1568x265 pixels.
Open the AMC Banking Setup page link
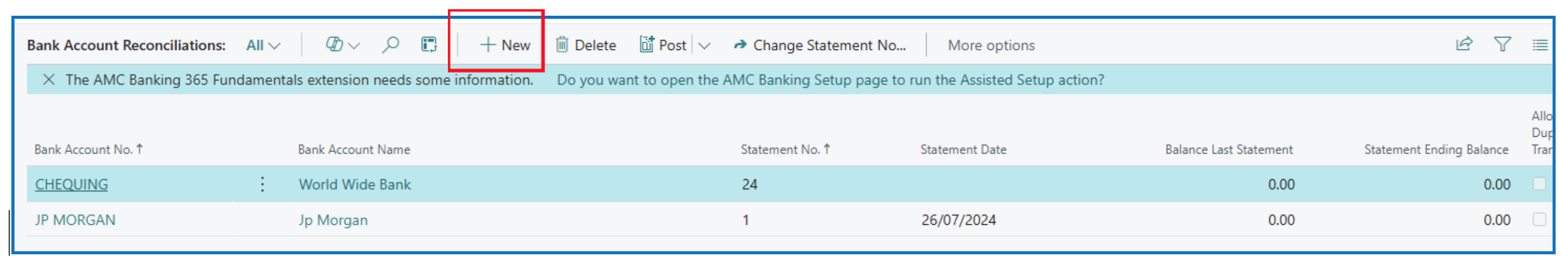tap(830, 80)
